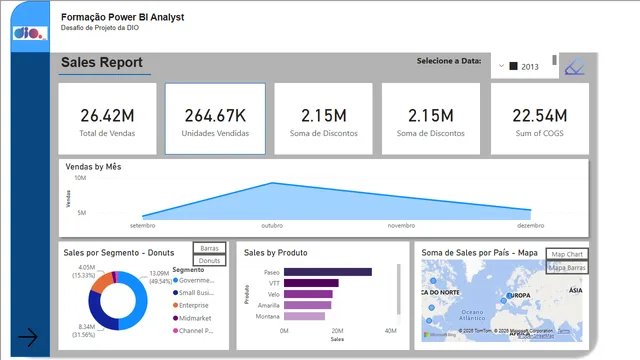Select the Map Chart button
640x360 pixels.
tap(567, 254)
